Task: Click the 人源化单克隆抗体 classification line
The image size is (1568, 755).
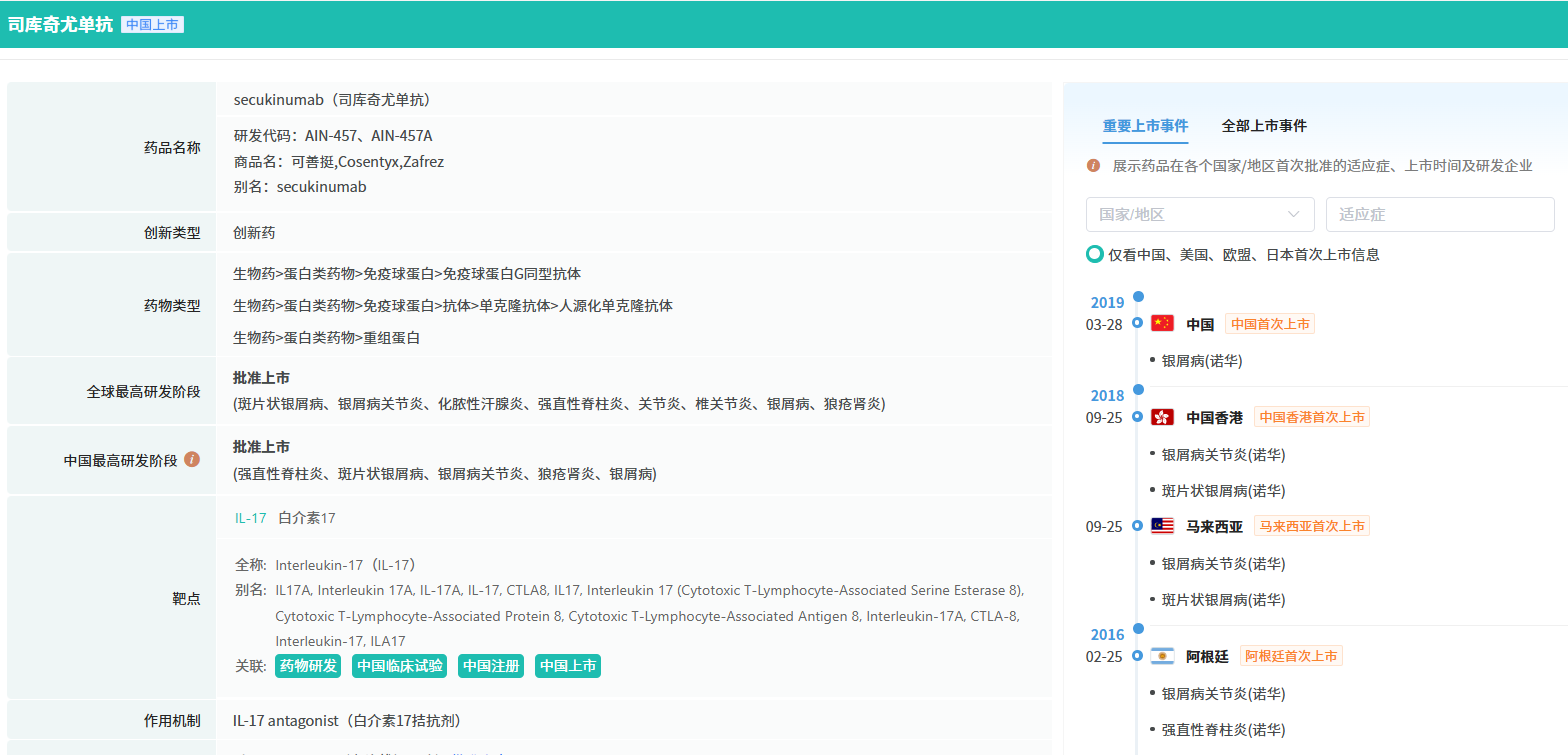Action: tap(453, 306)
